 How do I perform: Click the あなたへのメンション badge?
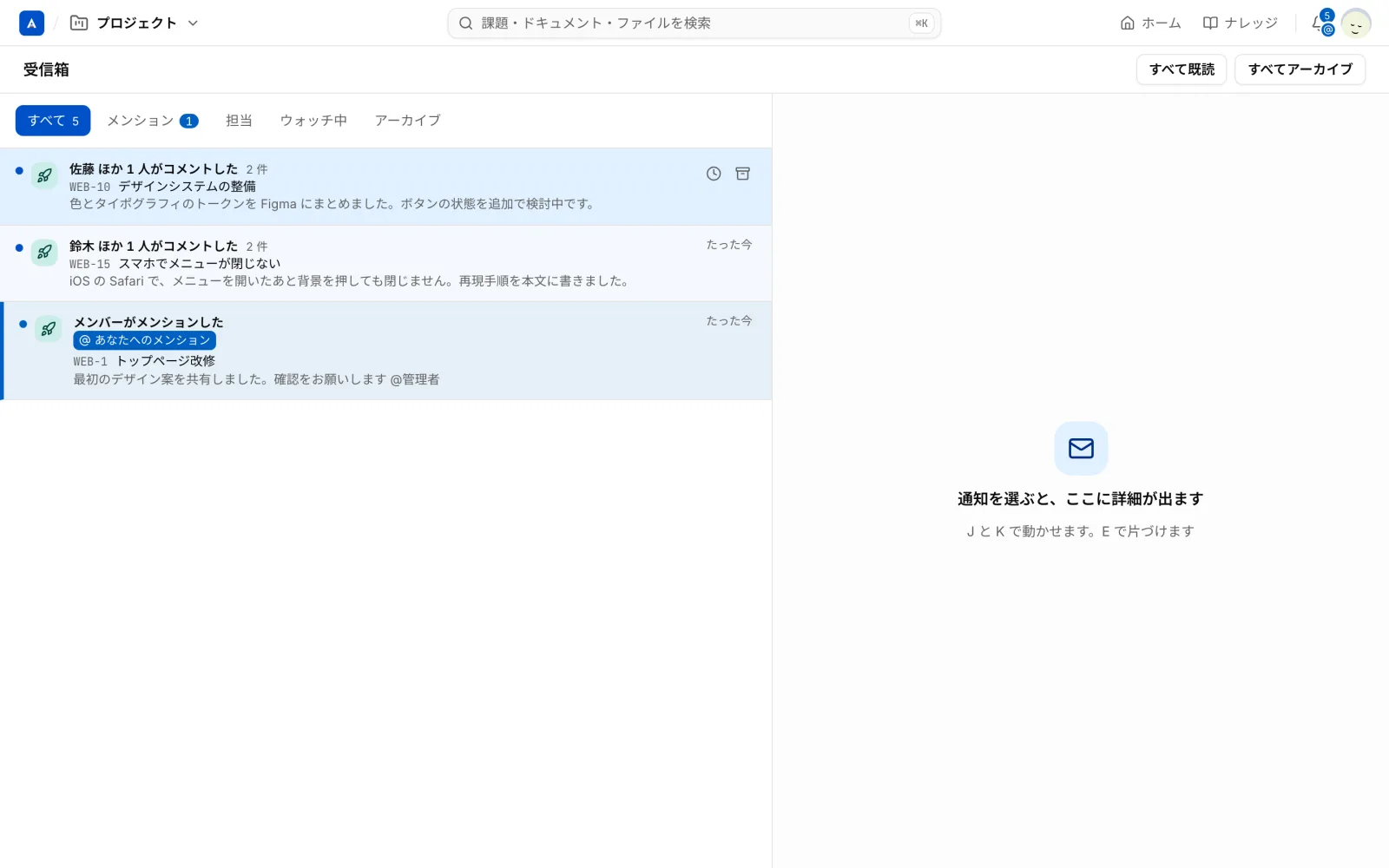[144, 340]
